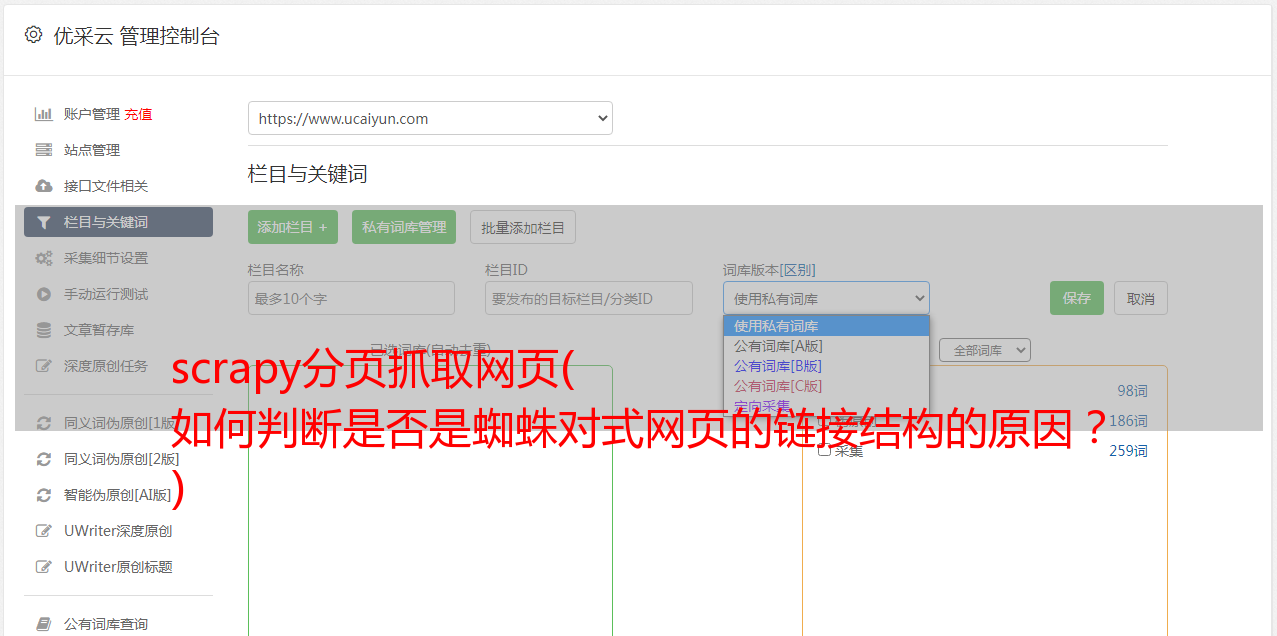
Task: Click the 栏目ID input field
Action: pyautogui.click(x=589, y=298)
